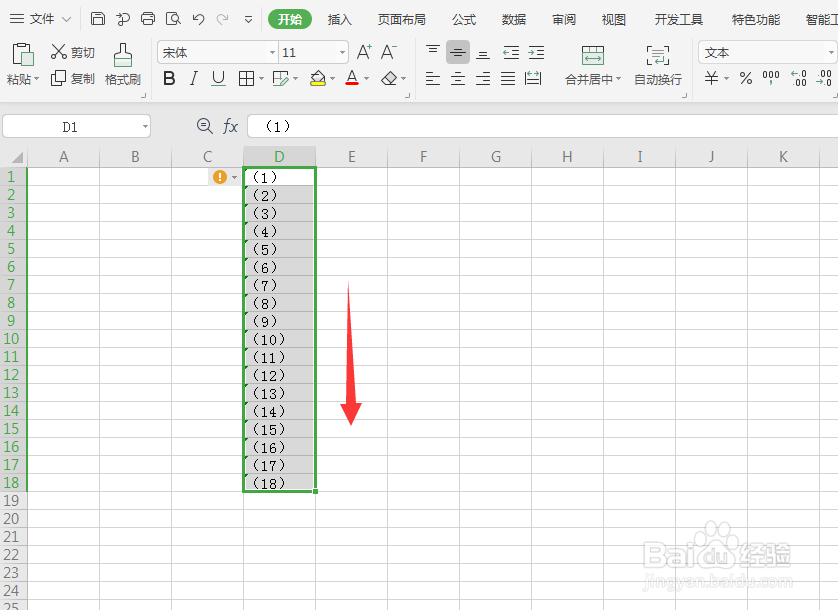Select the Format Painter (格式刷) tool
Image resolution: width=838 pixels, height=610 pixels.
[x=123, y=65]
